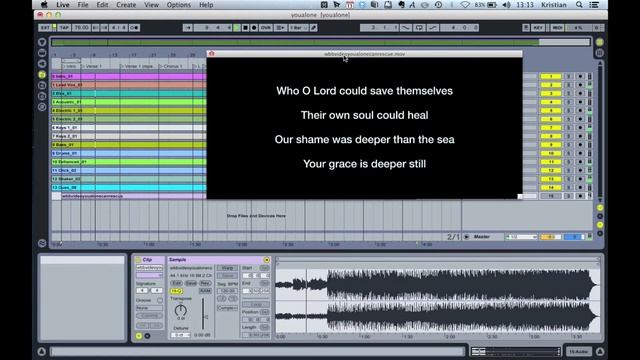Enable Draw Mode pencil tool
This screenshot has height=360, width=640.
tap(313, 28)
